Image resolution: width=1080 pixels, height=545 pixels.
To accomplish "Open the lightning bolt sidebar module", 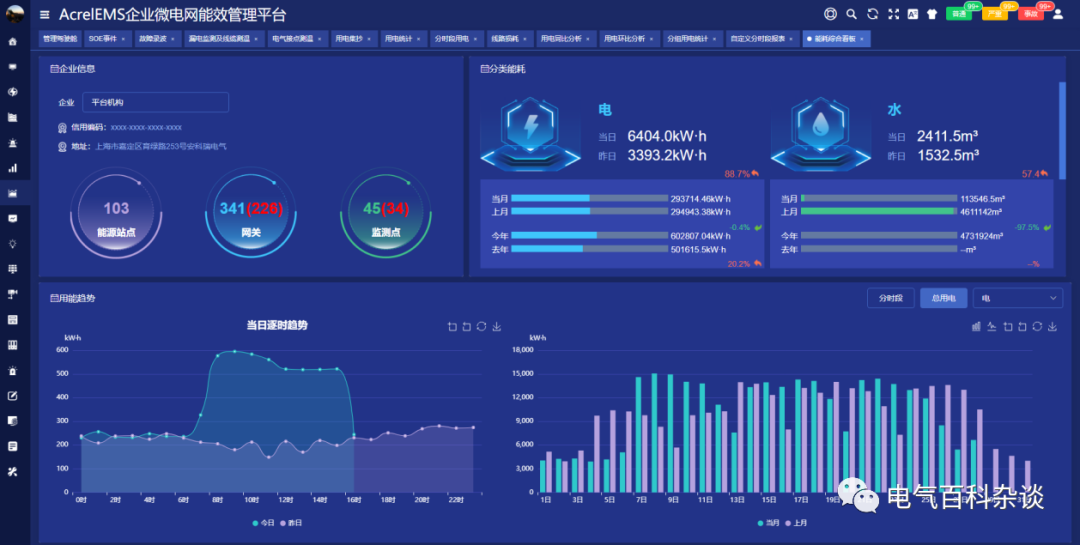I will coord(12,92).
